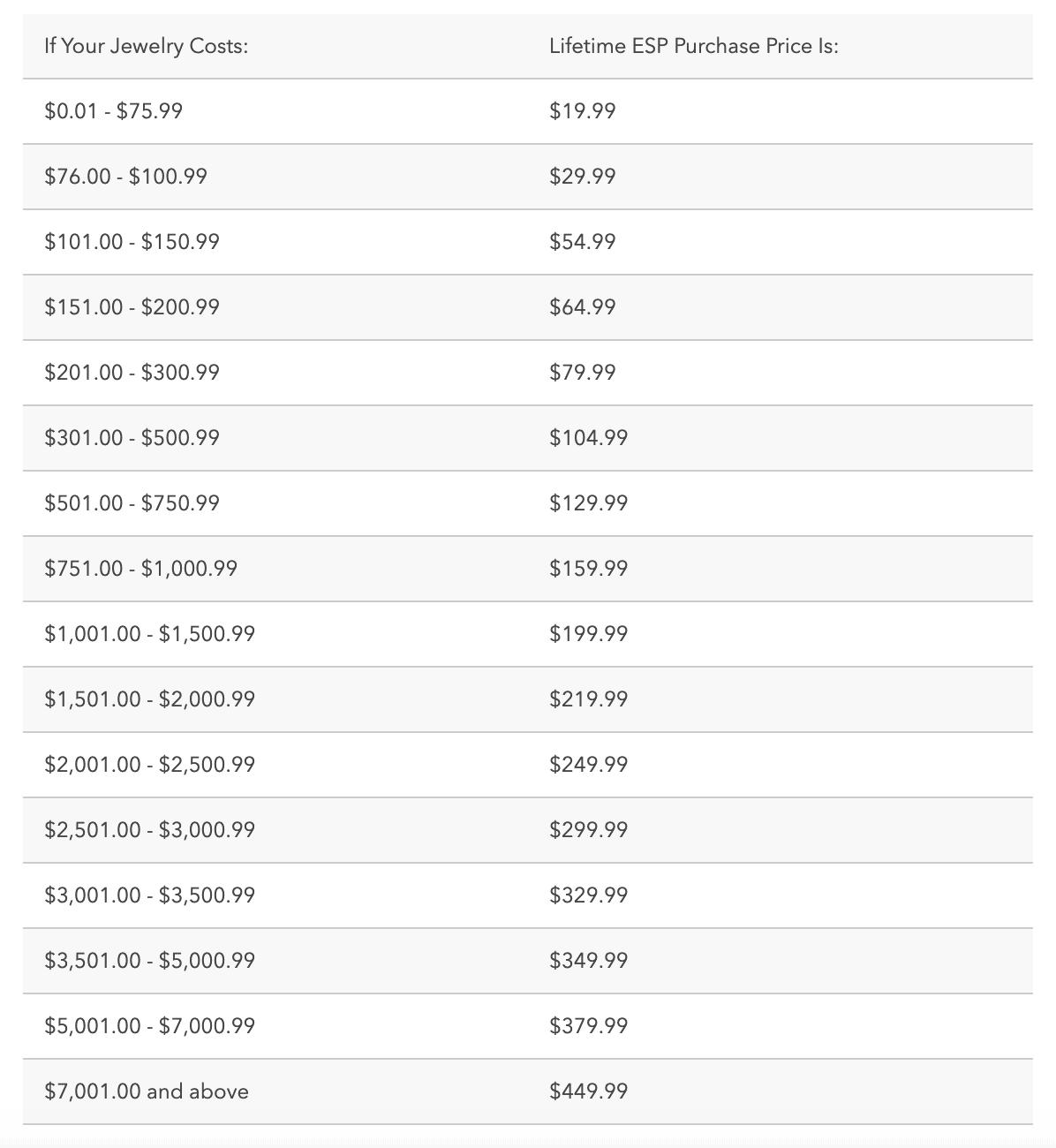Click the "Lifetime ESP Purchase Price Is:" header
The image size is (1056, 1148).
[693, 46]
